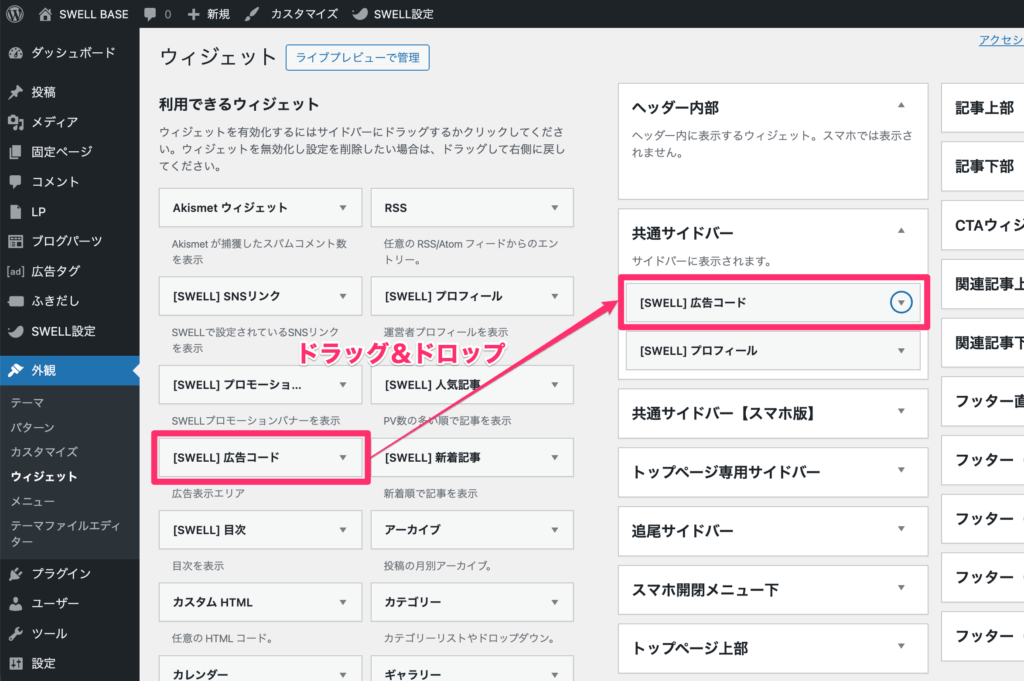Open the 広告タグ sidebar entry
1024x681 pixels.
(x=55, y=271)
